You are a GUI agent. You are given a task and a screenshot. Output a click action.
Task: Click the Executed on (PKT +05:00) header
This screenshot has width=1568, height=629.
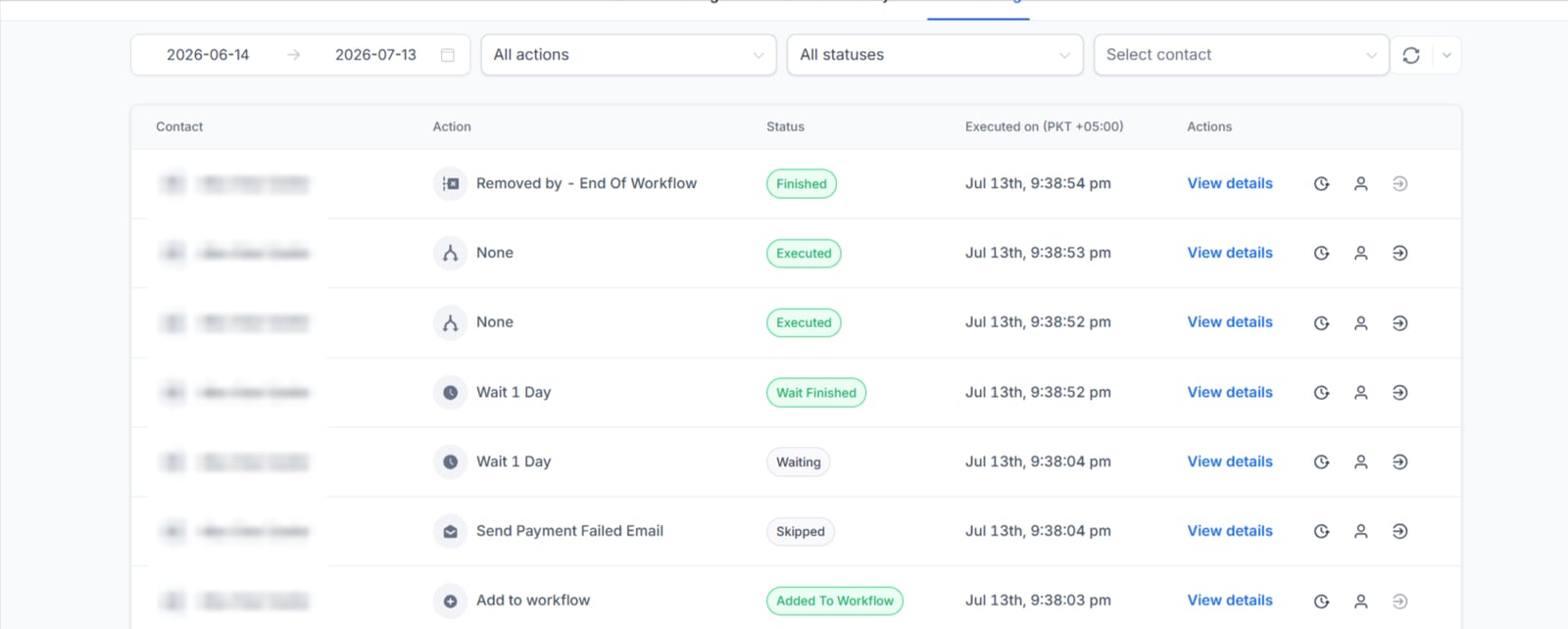tap(1044, 126)
